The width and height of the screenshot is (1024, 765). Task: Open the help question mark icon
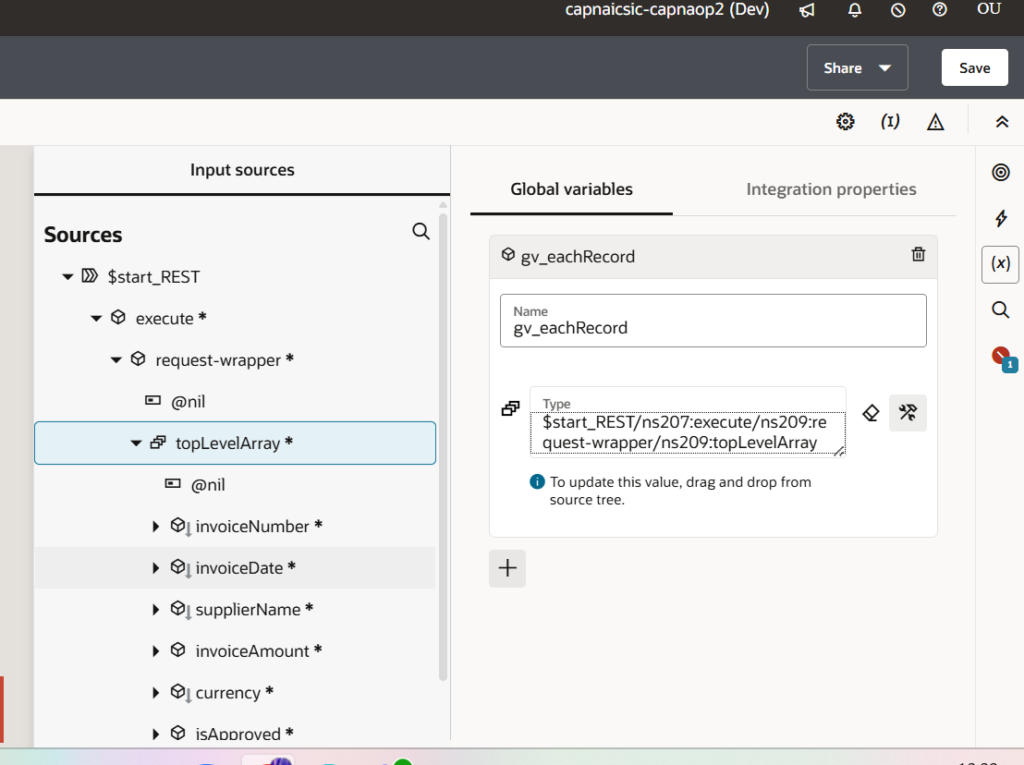click(x=939, y=10)
